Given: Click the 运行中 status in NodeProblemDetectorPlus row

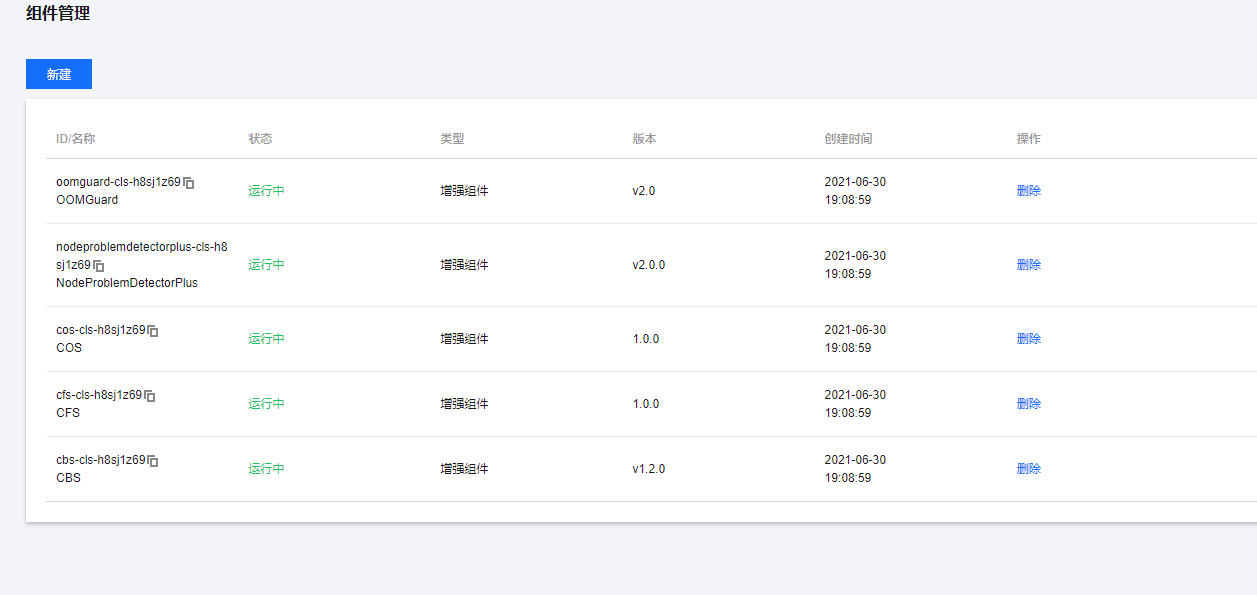Looking at the screenshot, I should (x=266, y=264).
